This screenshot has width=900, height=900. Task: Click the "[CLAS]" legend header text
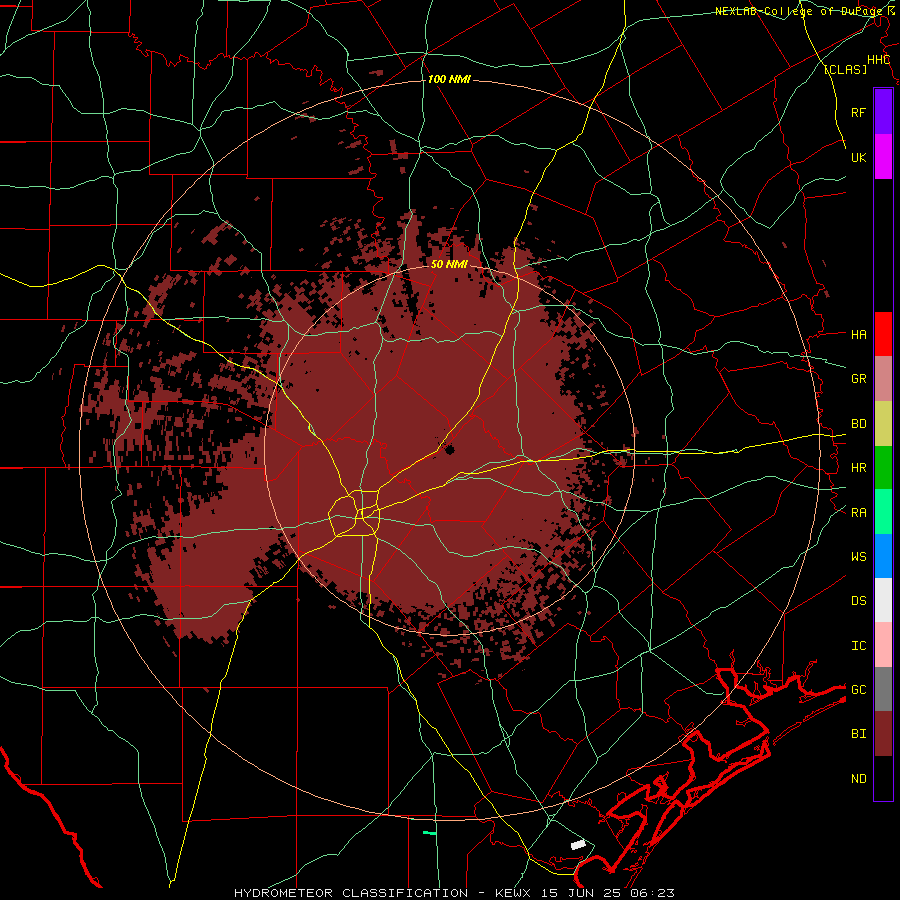(845, 69)
